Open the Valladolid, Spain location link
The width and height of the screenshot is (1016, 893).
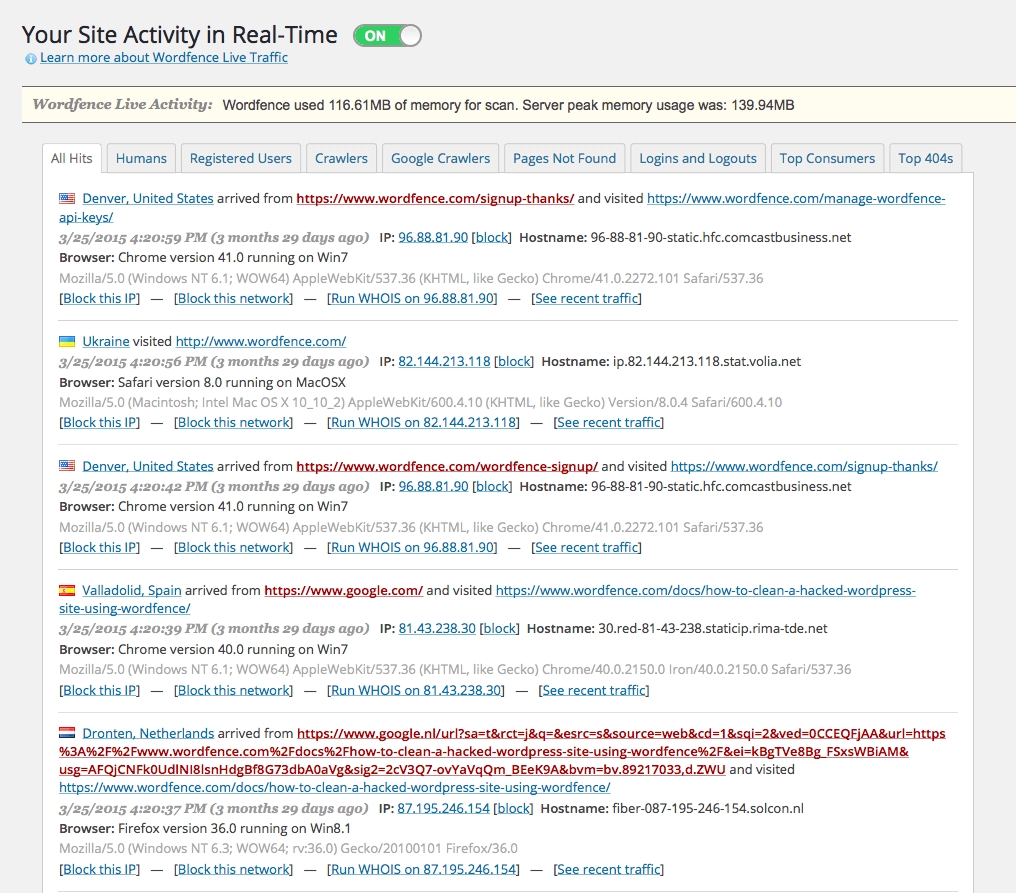[132, 590]
